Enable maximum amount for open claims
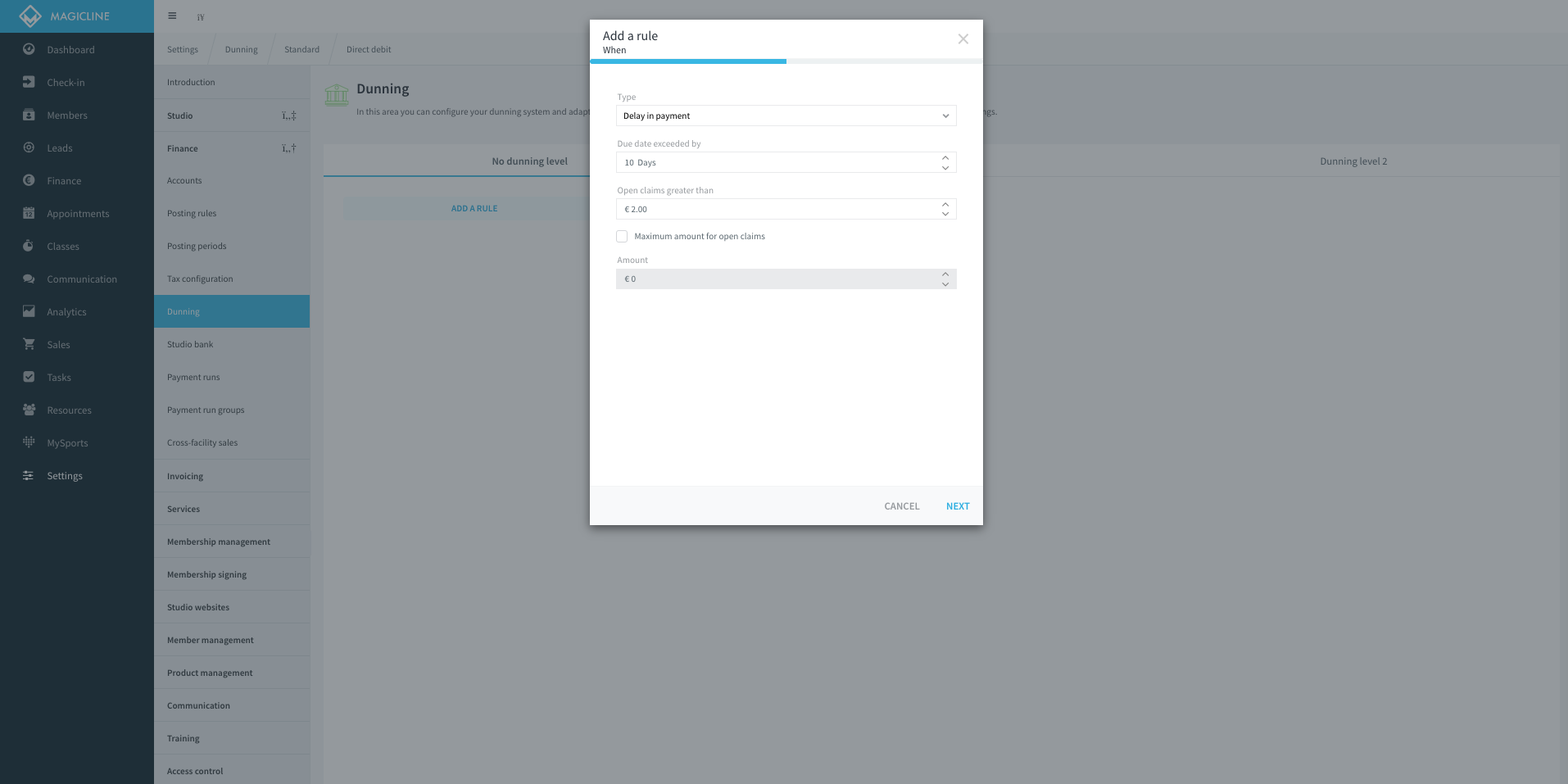The image size is (1568, 784). [x=622, y=236]
